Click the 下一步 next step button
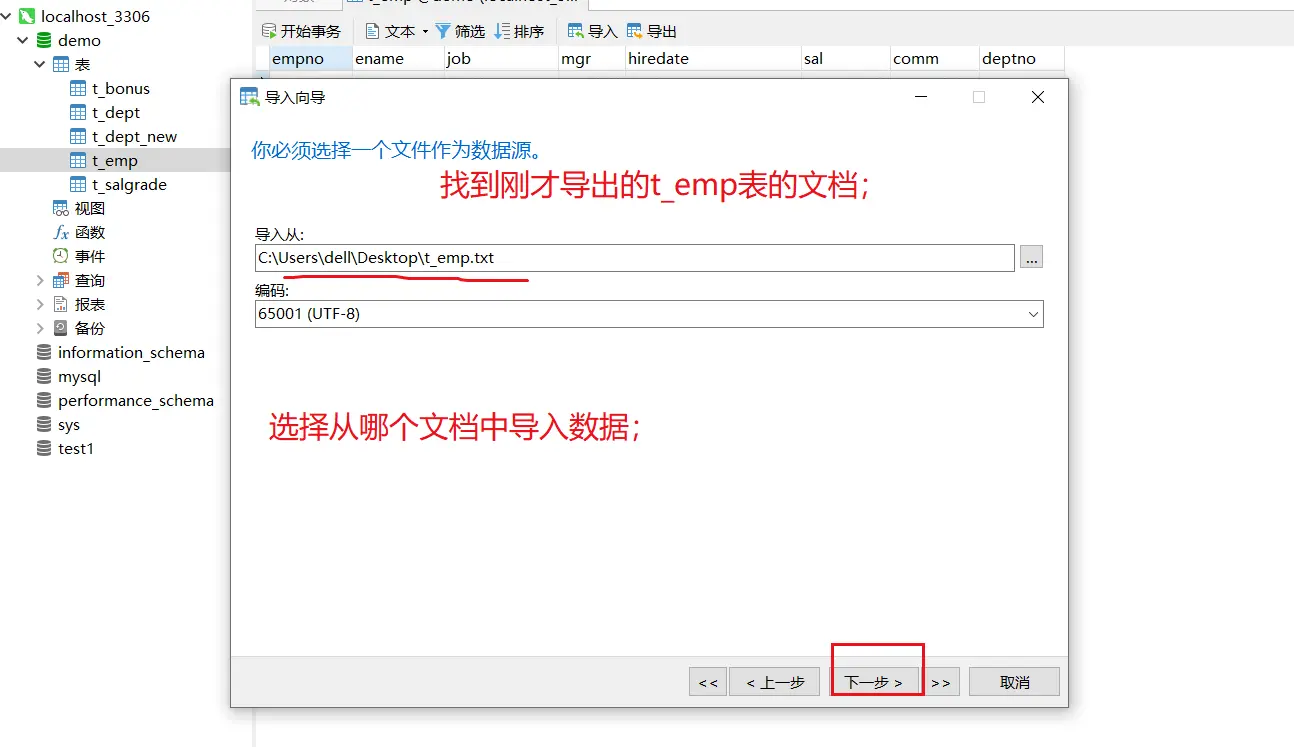 point(874,682)
